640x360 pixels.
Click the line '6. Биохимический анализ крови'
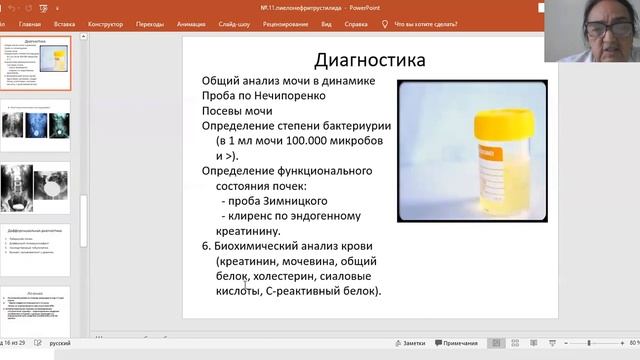[287, 246]
